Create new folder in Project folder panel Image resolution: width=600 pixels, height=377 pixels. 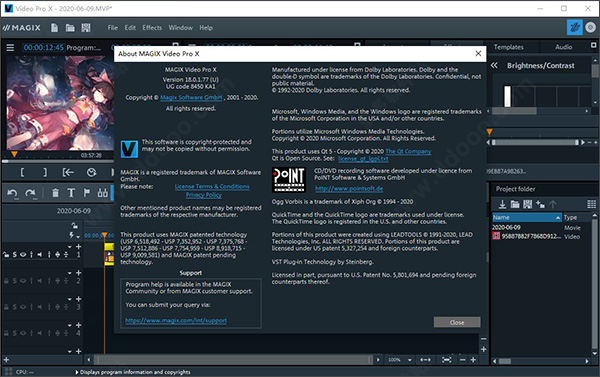tap(540, 204)
